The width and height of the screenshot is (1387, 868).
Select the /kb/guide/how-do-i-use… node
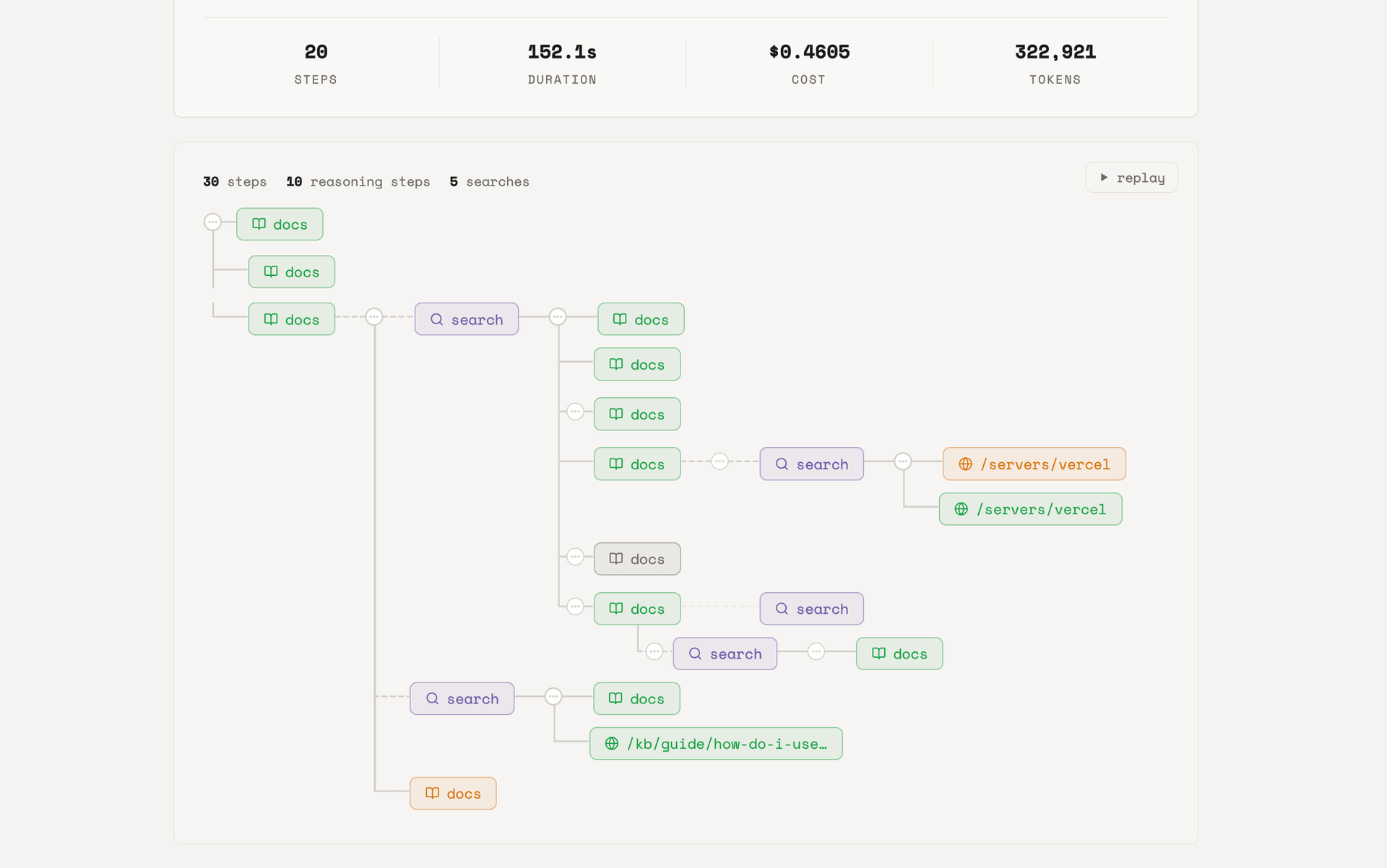pyautogui.click(x=716, y=744)
